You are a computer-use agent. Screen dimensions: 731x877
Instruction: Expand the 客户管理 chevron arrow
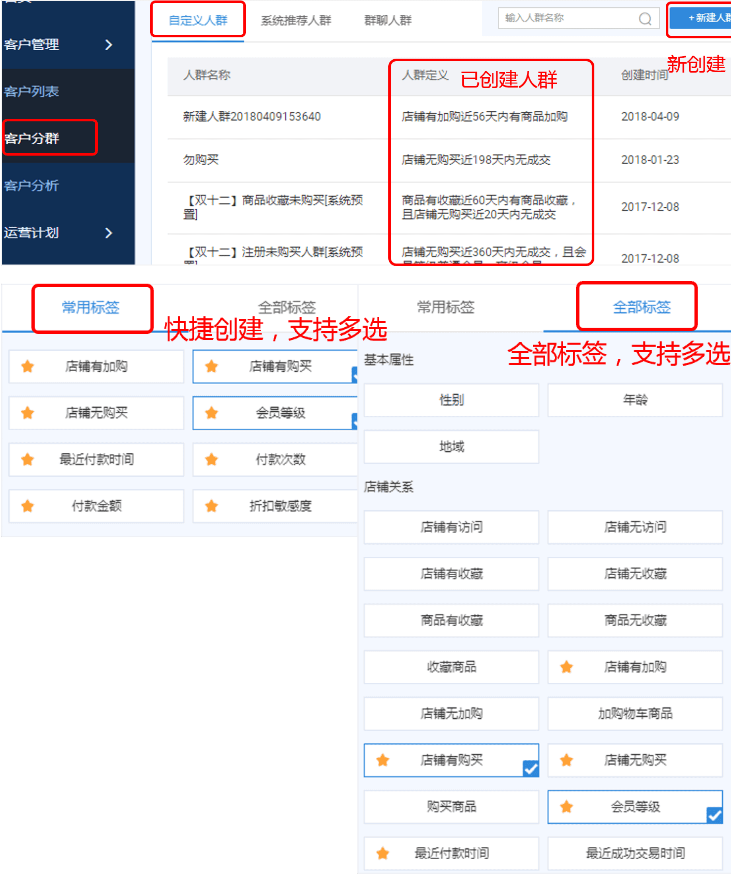click(x=109, y=45)
